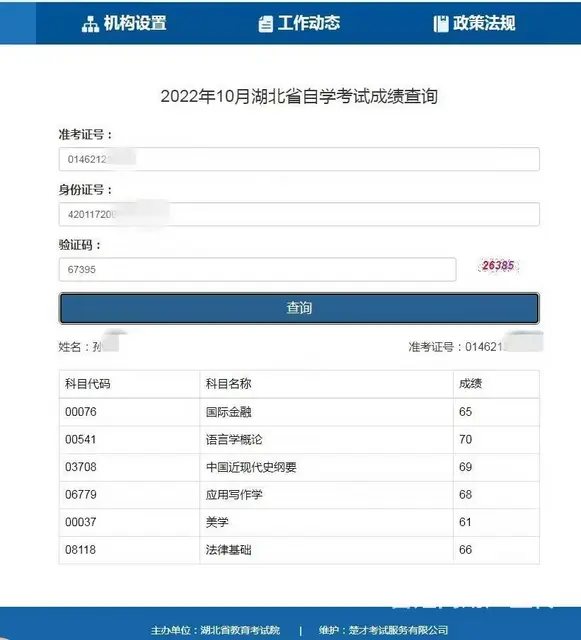Click the 验证码 input field
The image size is (581, 640).
[257, 269]
